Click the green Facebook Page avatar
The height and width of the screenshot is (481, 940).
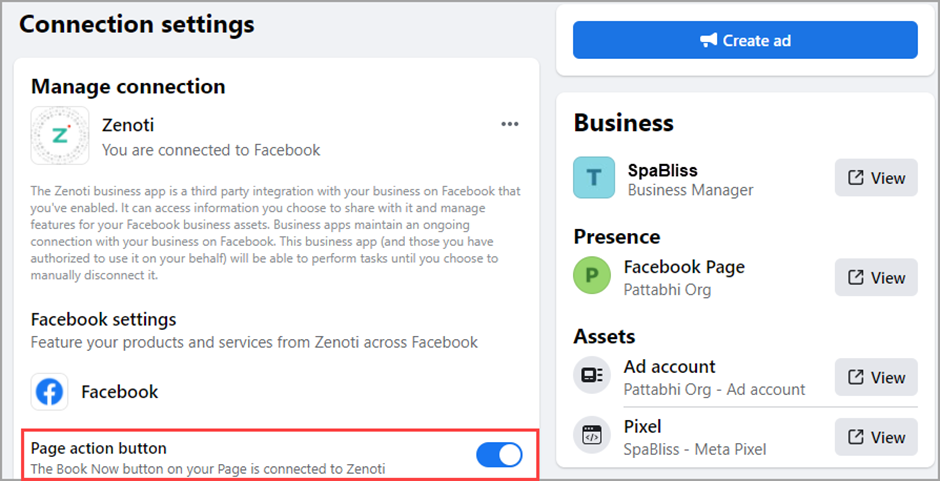pyautogui.click(x=592, y=277)
